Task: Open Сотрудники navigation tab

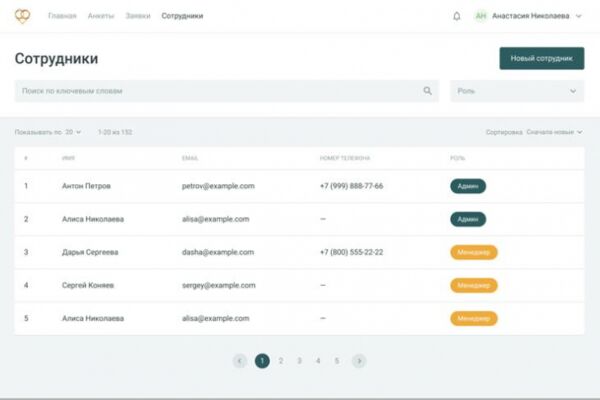Action: tap(182, 16)
